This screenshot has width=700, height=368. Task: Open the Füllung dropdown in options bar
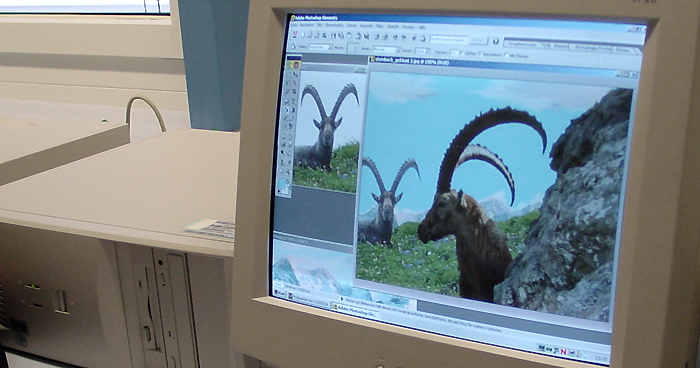pyautogui.click(x=321, y=47)
